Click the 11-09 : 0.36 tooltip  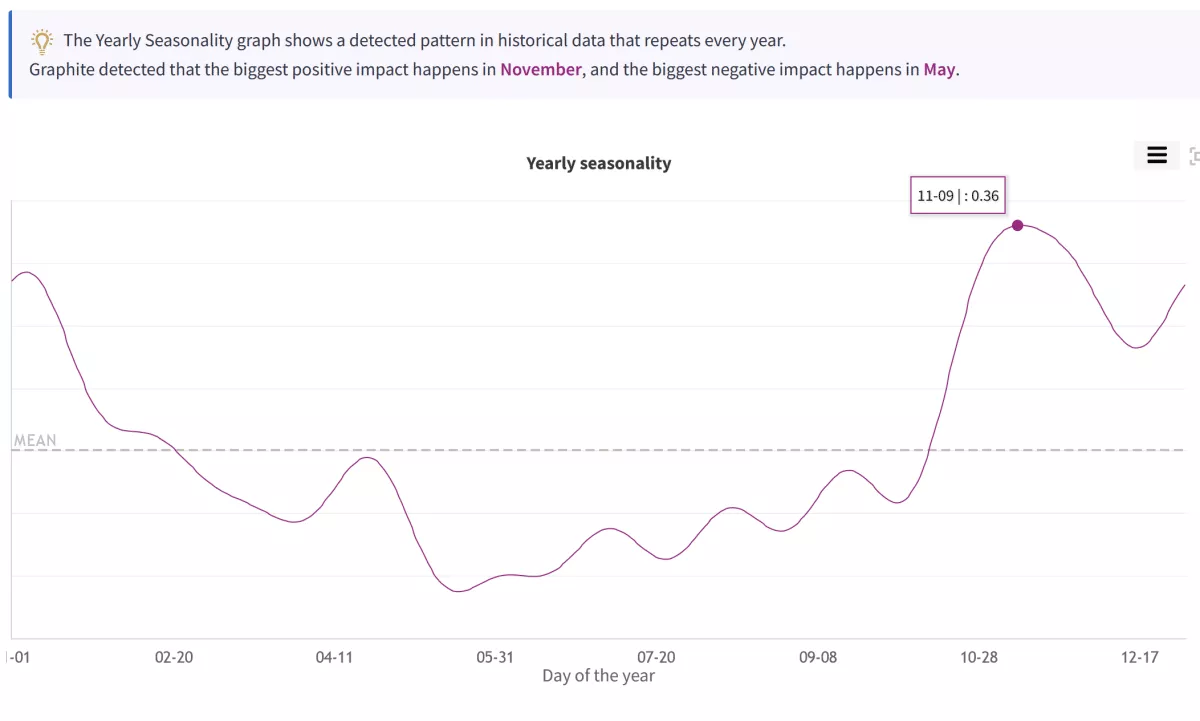[x=958, y=196]
